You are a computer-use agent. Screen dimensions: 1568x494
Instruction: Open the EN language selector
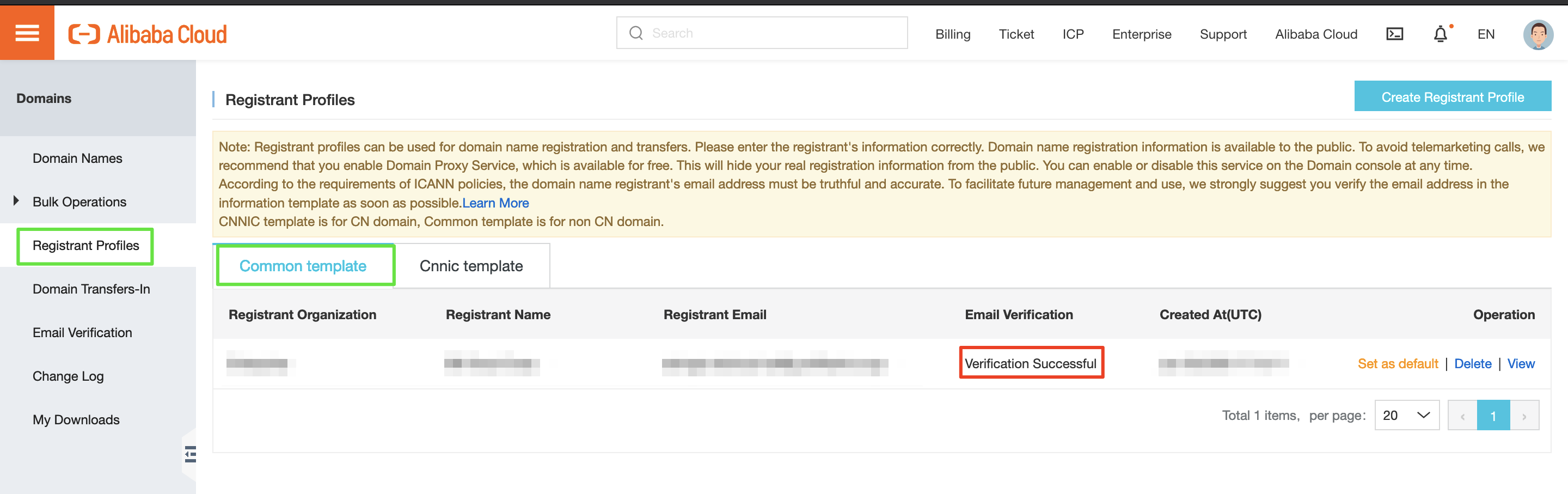pyautogui.click(x=1486, y=34)
